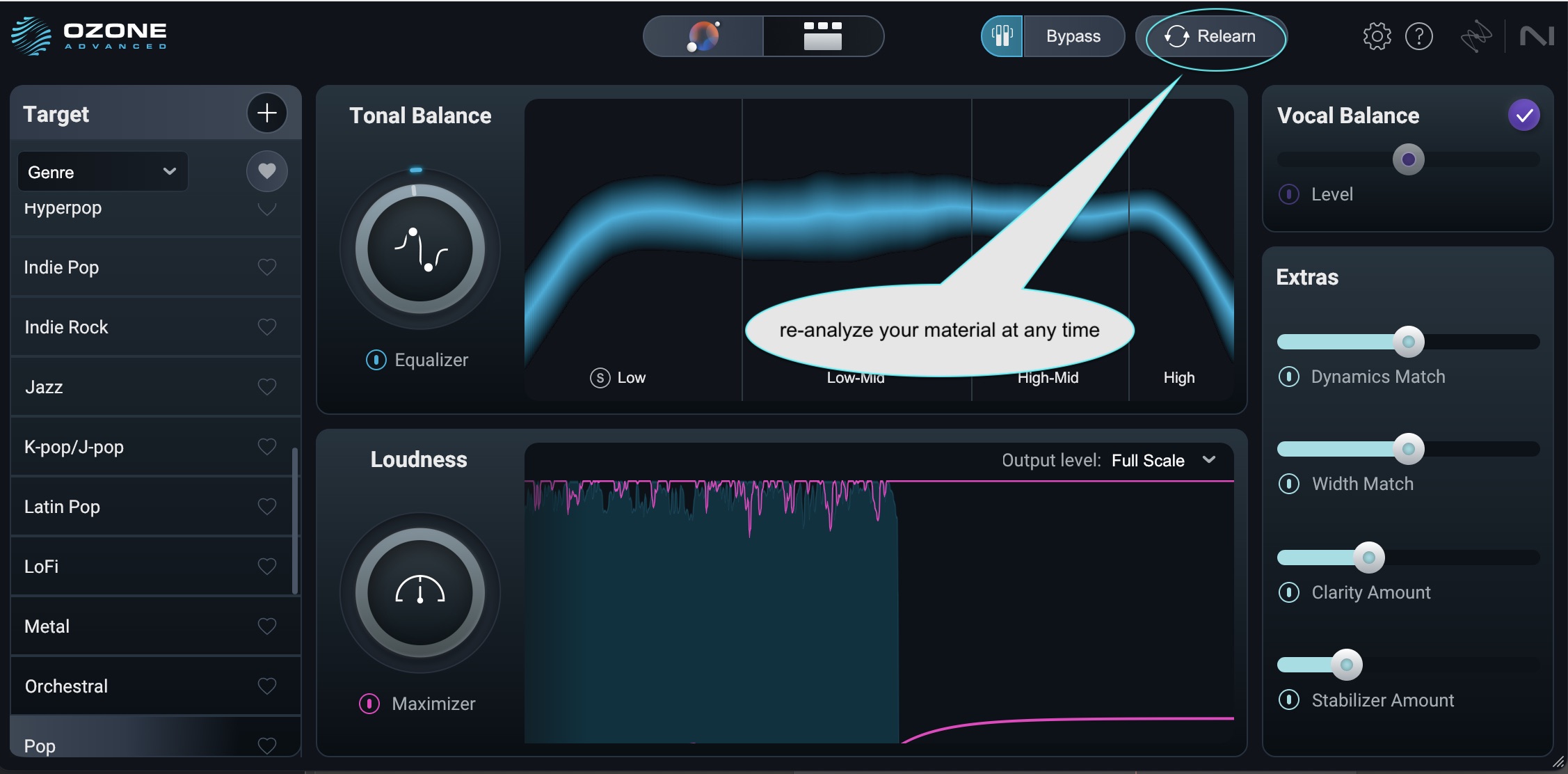
Task: Click the Relearn button
Action: pos(1211,36)
